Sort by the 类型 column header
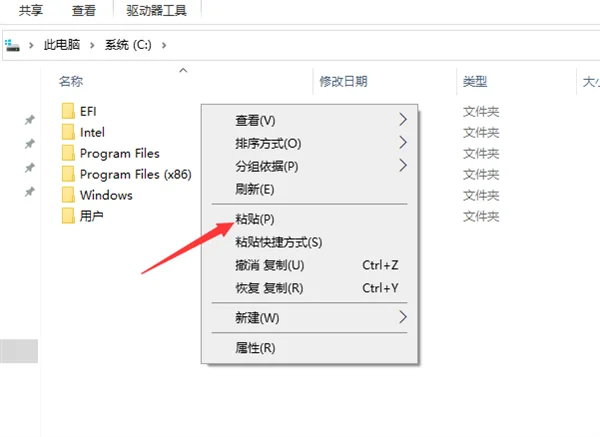The width and height of the screenshot is (600, 437). pos(475,81)
